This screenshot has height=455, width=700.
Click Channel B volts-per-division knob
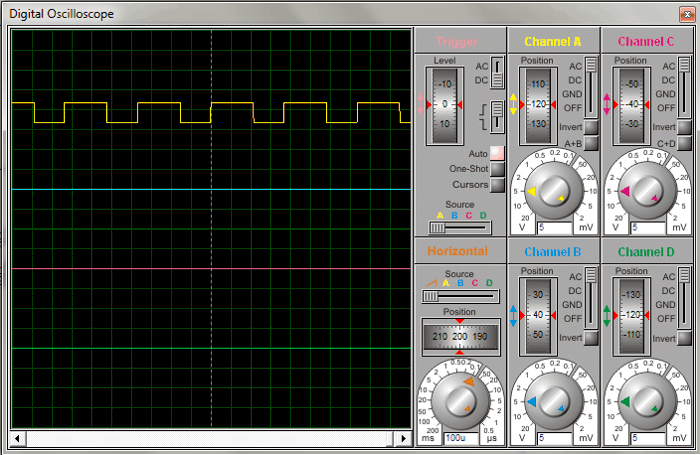pyautogui.click(x=554, y=402)
